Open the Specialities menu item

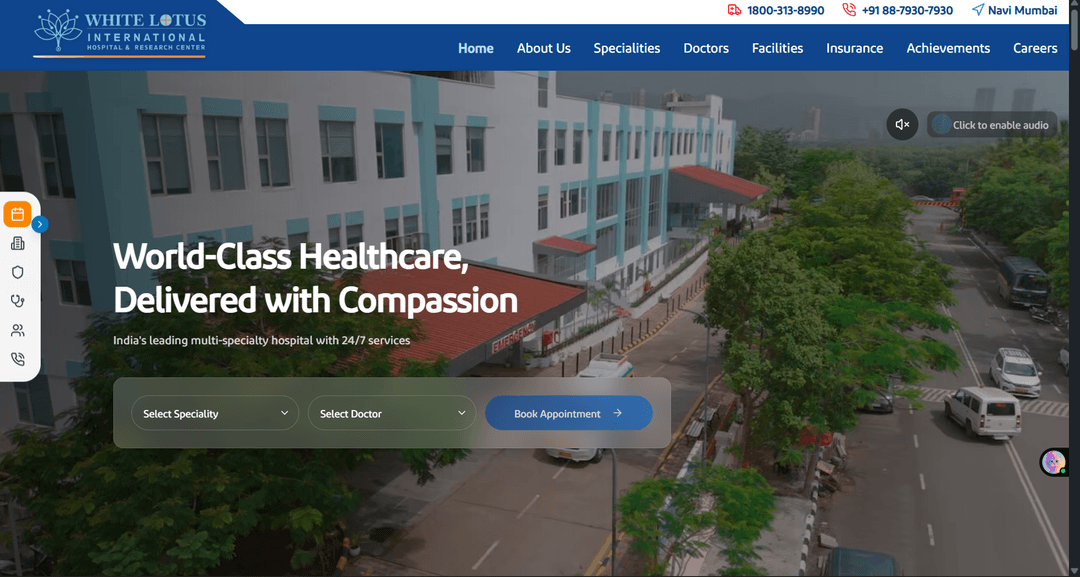click(x=627, y=48)
